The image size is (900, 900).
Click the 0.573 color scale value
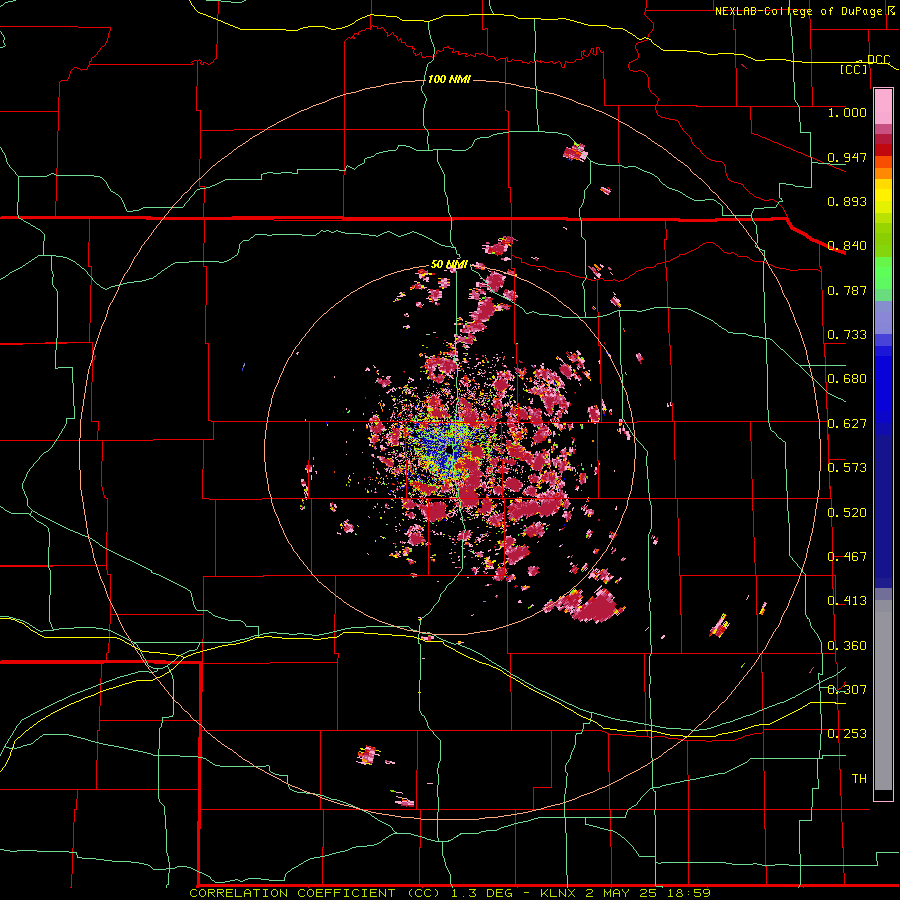click(847, 468)
